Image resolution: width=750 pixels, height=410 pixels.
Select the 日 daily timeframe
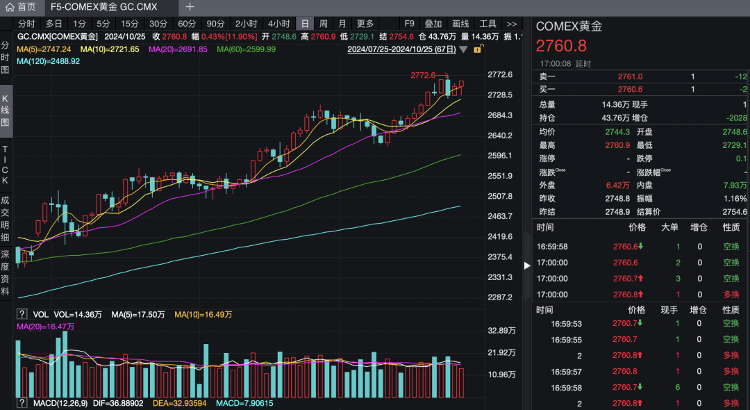pos(305,23)
